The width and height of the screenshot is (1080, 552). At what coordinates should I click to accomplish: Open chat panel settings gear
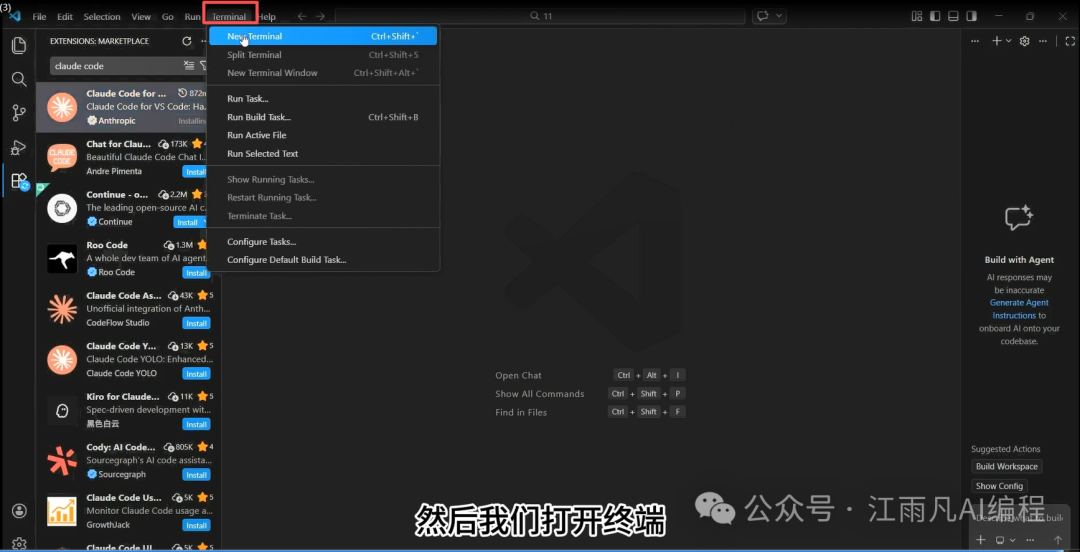click(1024, 41)
